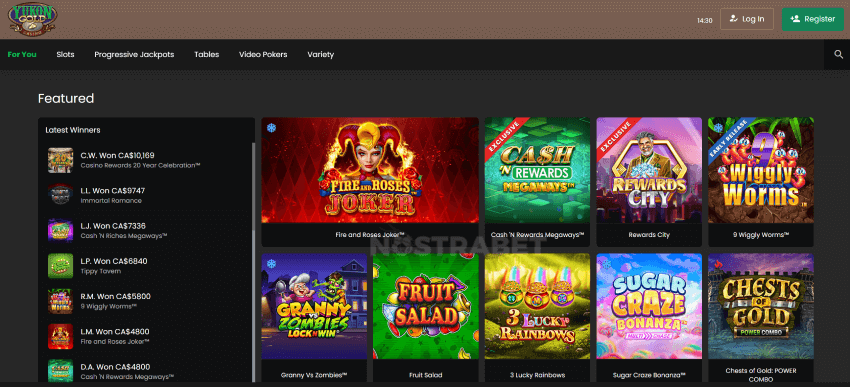Click the Tippy Tavern winner icon
The image size is (850, 387).
[x=60, y=266]
